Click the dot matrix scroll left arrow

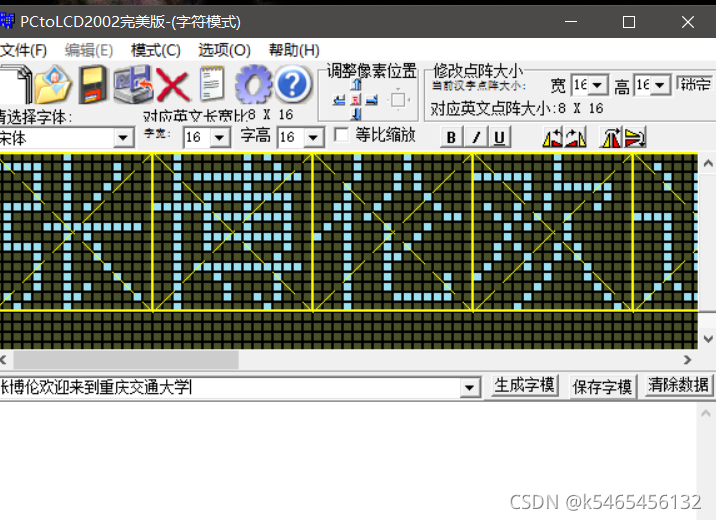click(x=4, y=360)
